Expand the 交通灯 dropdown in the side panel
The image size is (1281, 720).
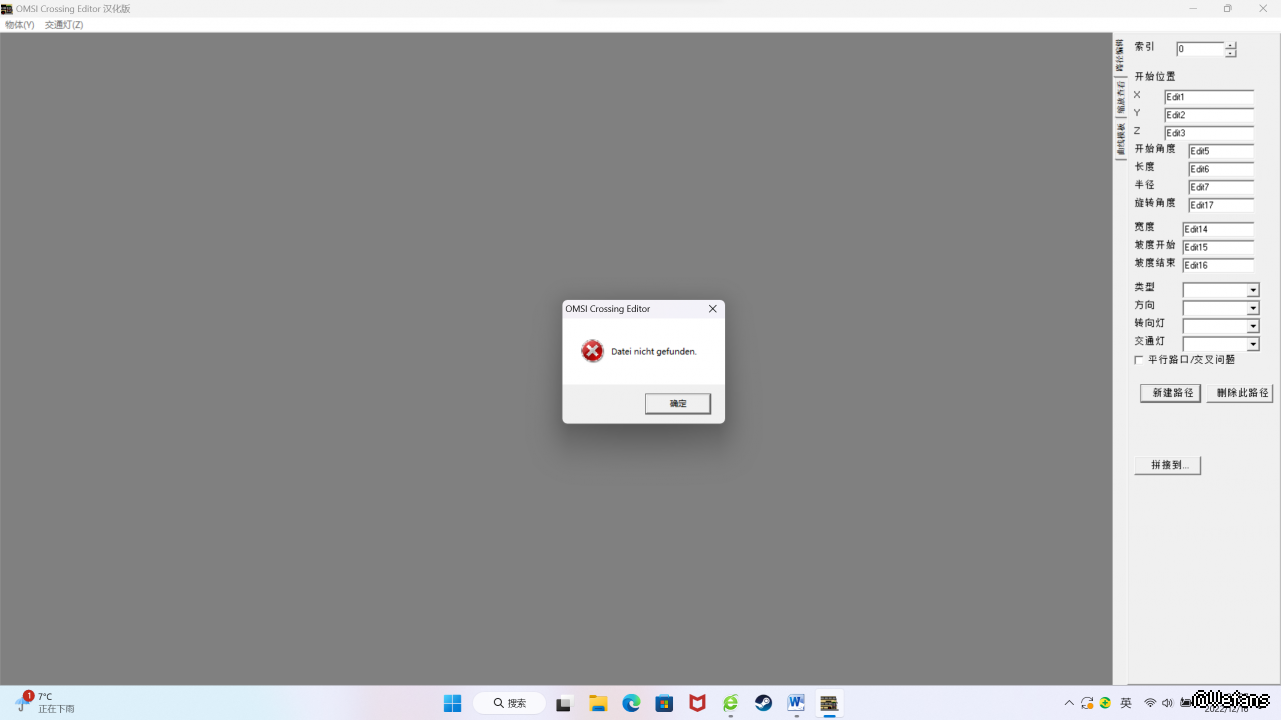point(1253,344)
